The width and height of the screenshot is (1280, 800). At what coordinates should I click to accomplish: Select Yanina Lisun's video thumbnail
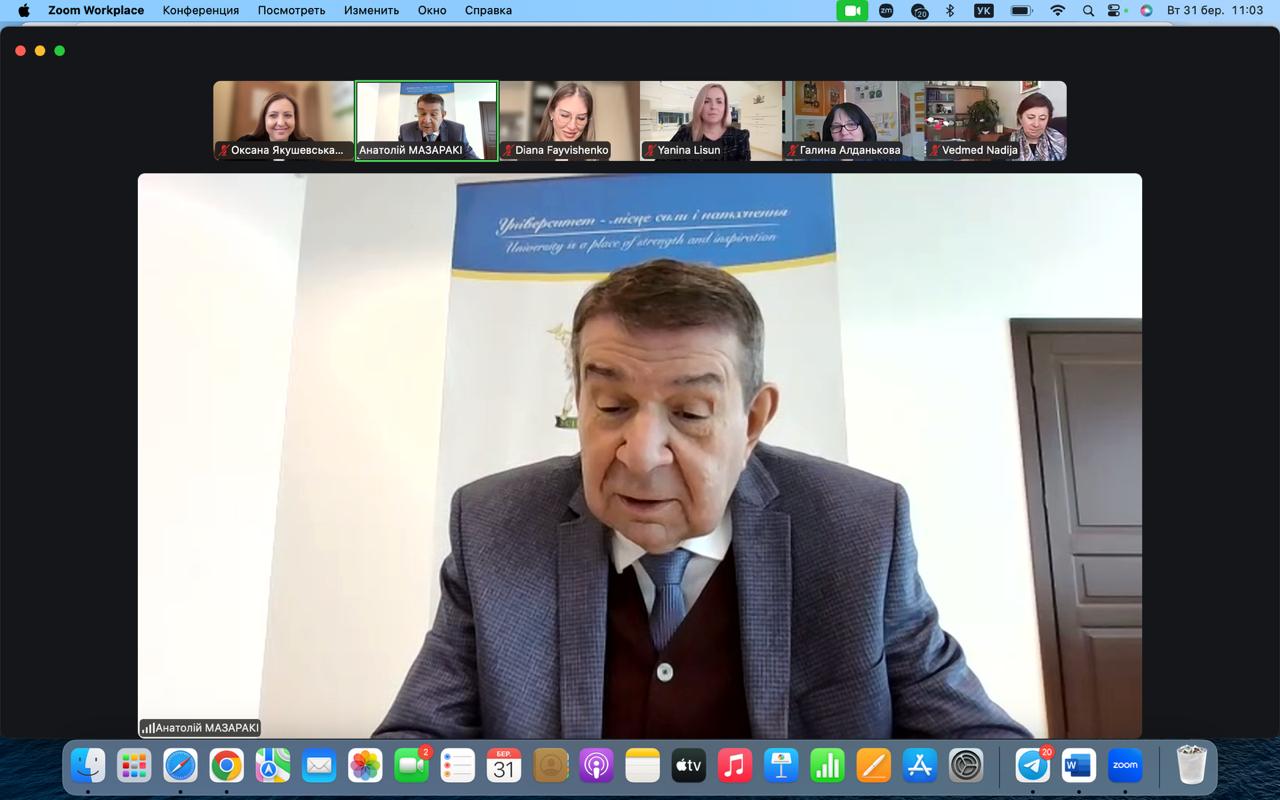point(710,120)
